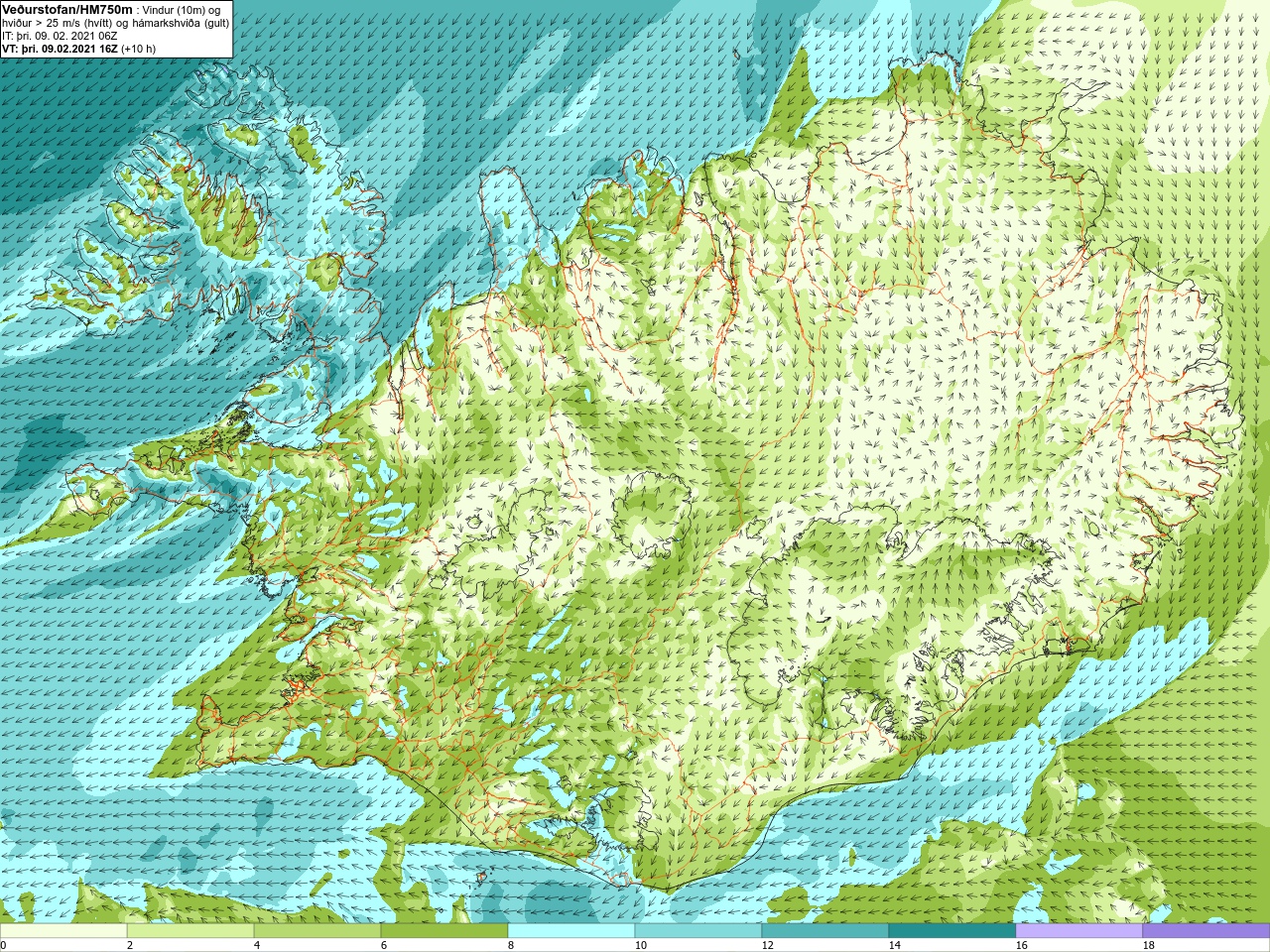Click the legend label '18'
Viewport: 1270px width, 952px height.
click(1148, 945)
